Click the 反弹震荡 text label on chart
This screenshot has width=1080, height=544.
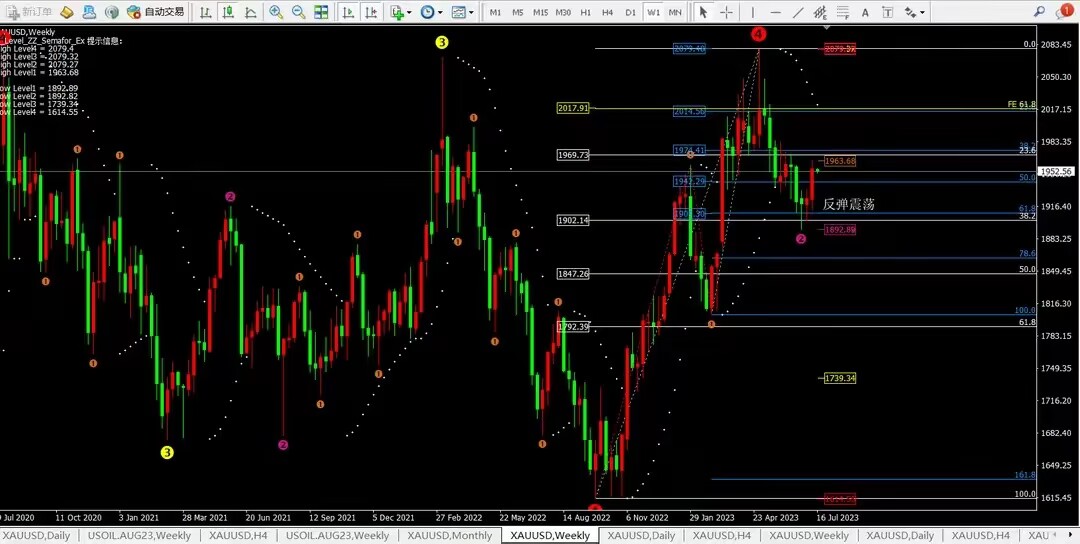point(849,205)
